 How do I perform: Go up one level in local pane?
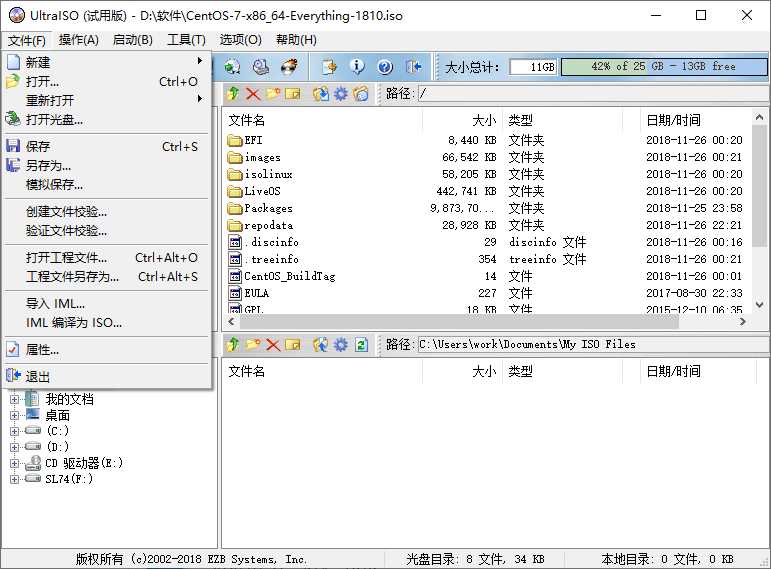click(x=233, y=345)
